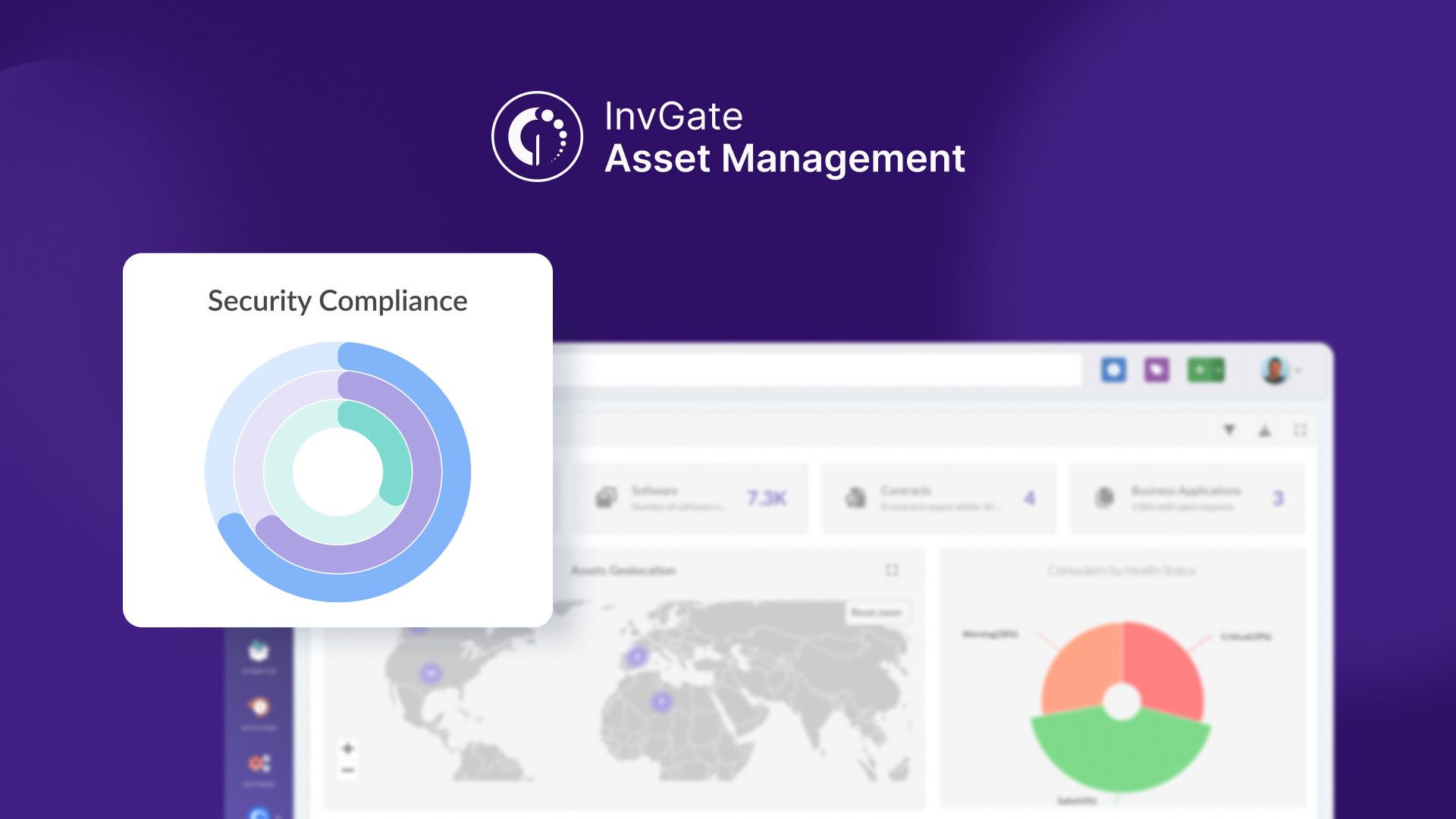Click the orange Warning slice of health pie
Image resolution: width=1456 pixels, height=819 pixels.
pos(1081,671)
